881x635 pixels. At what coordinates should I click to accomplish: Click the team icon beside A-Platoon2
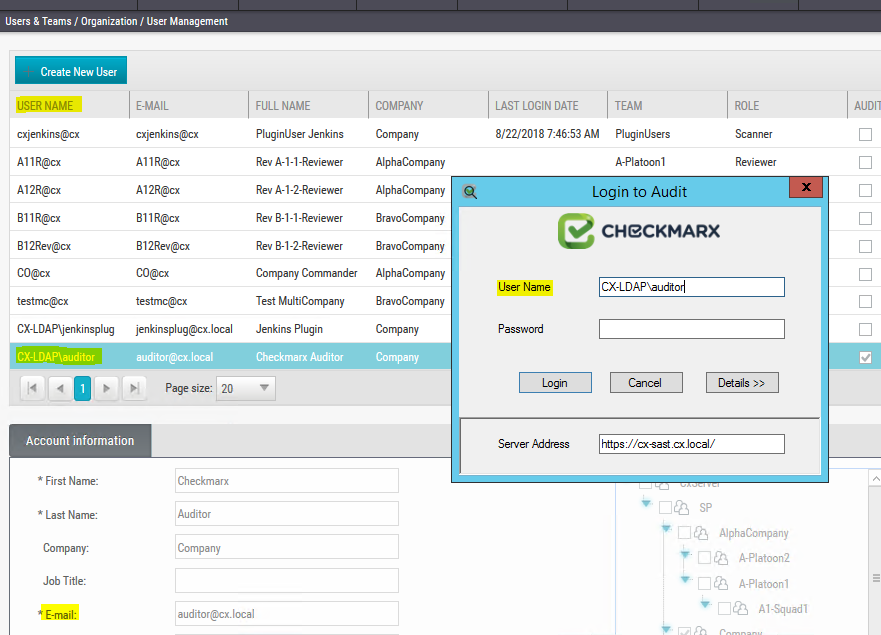coord(721,558)
